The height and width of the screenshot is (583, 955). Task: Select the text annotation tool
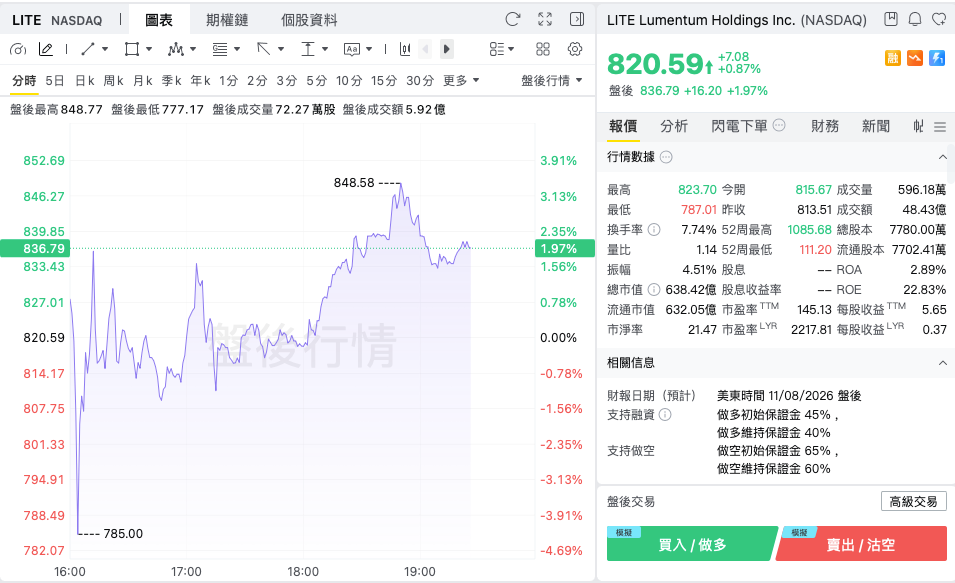[352, 49]
